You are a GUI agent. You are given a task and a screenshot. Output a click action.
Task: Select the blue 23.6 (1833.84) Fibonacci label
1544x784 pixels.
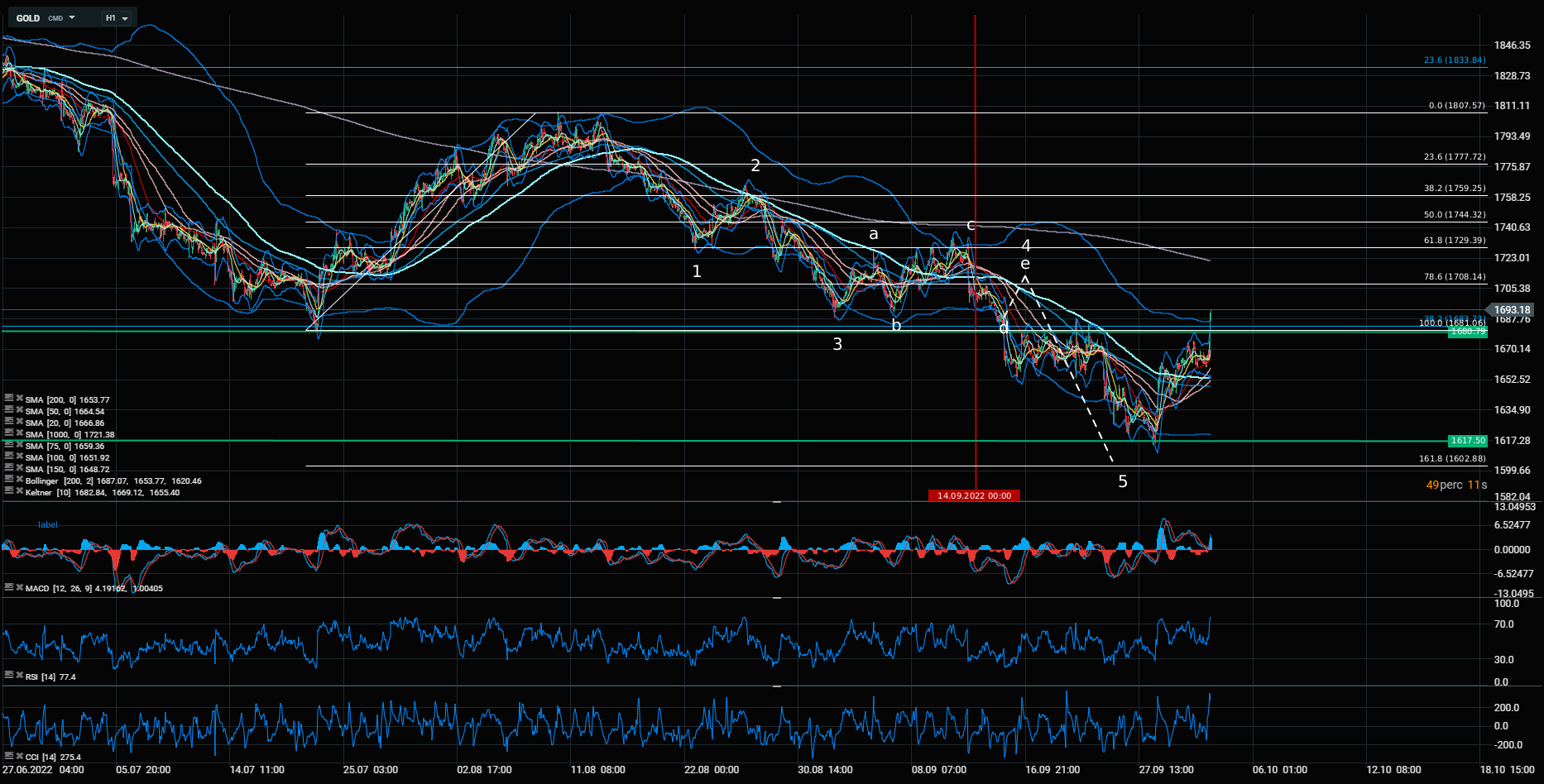(x=1455, y=60)
